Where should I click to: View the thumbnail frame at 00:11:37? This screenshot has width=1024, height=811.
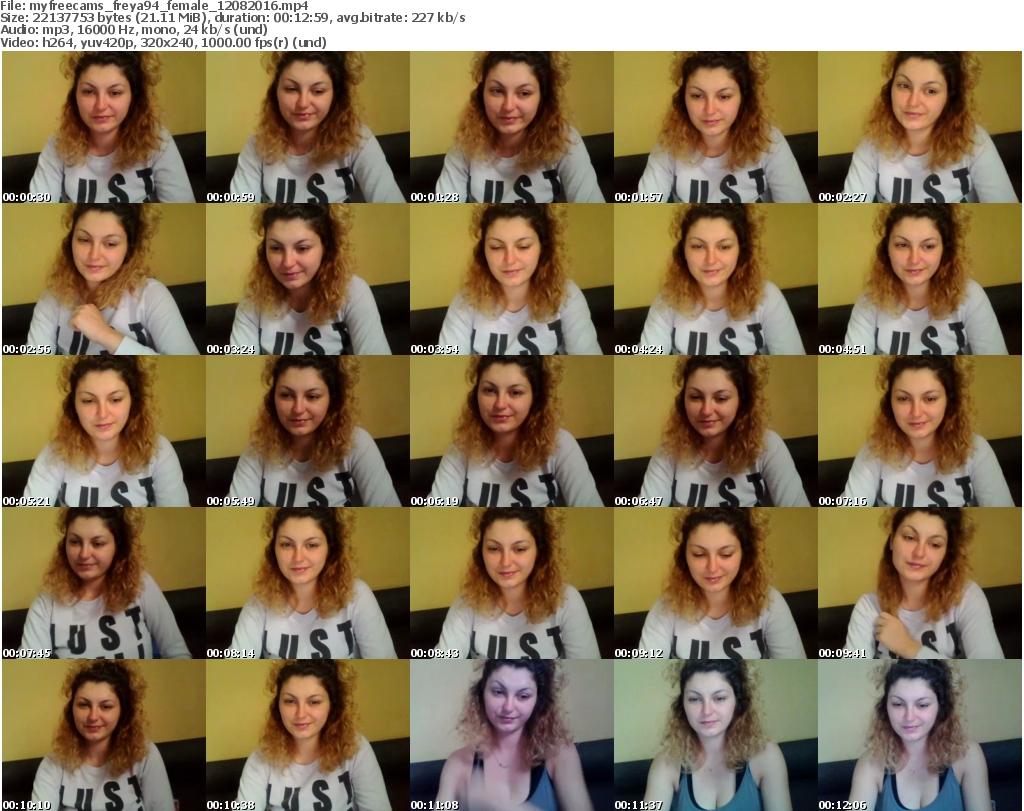tap(715, 735)
